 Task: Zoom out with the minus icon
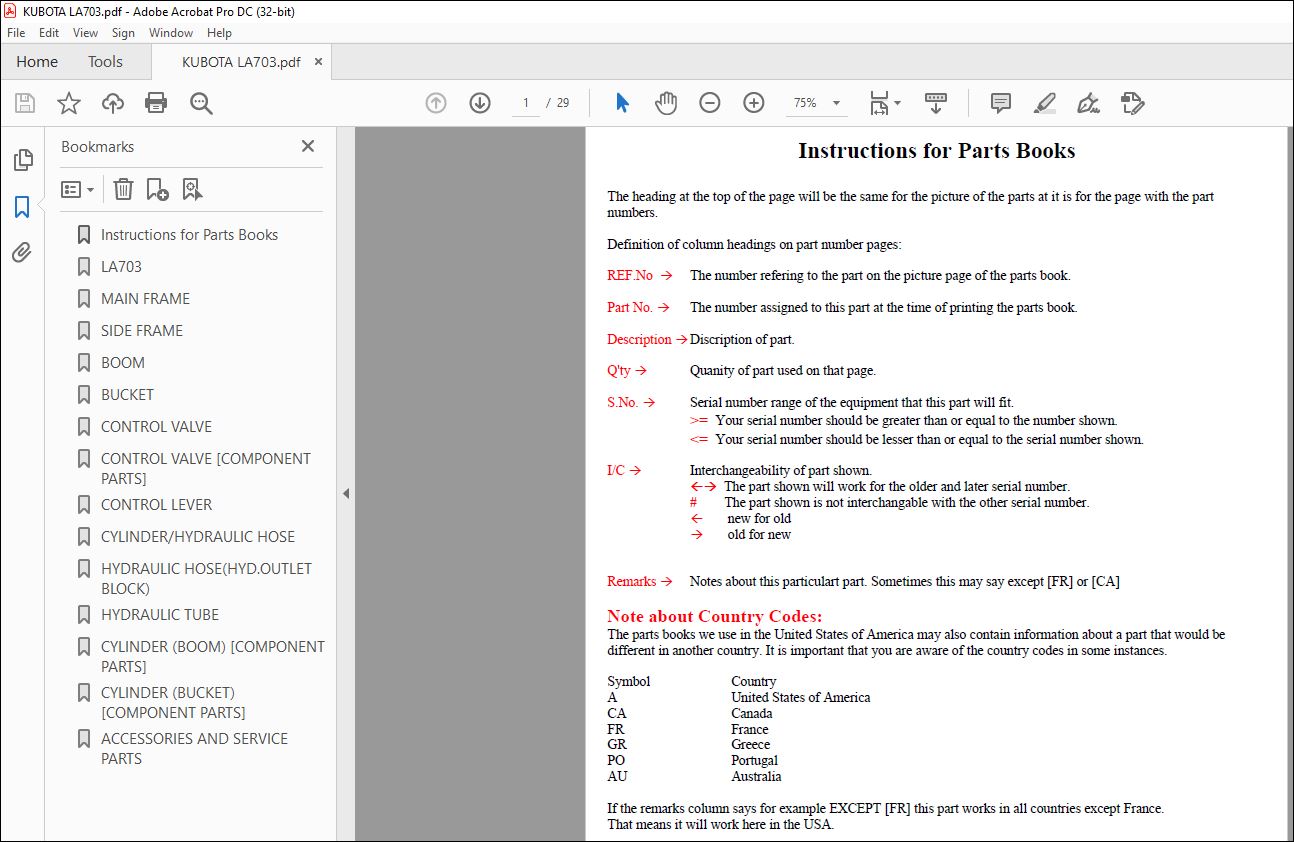coord(710,103)
